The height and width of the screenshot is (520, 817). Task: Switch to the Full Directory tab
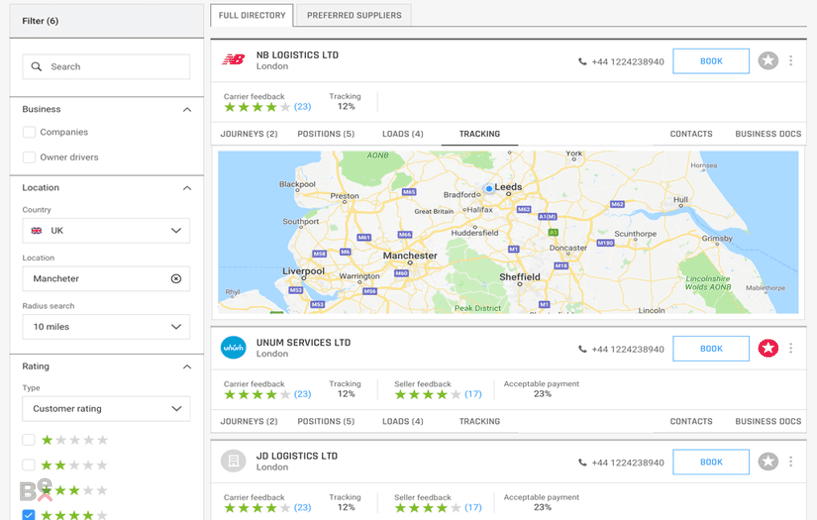[252, 16]
